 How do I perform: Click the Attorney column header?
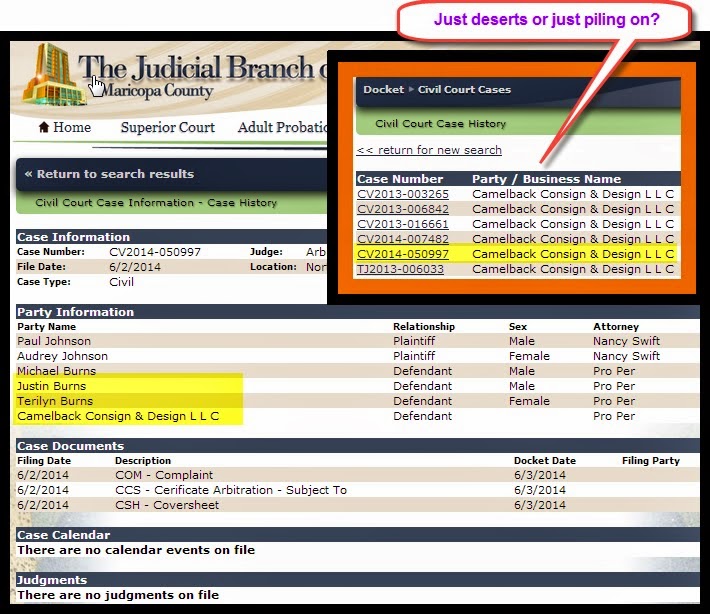pos(616,326)
